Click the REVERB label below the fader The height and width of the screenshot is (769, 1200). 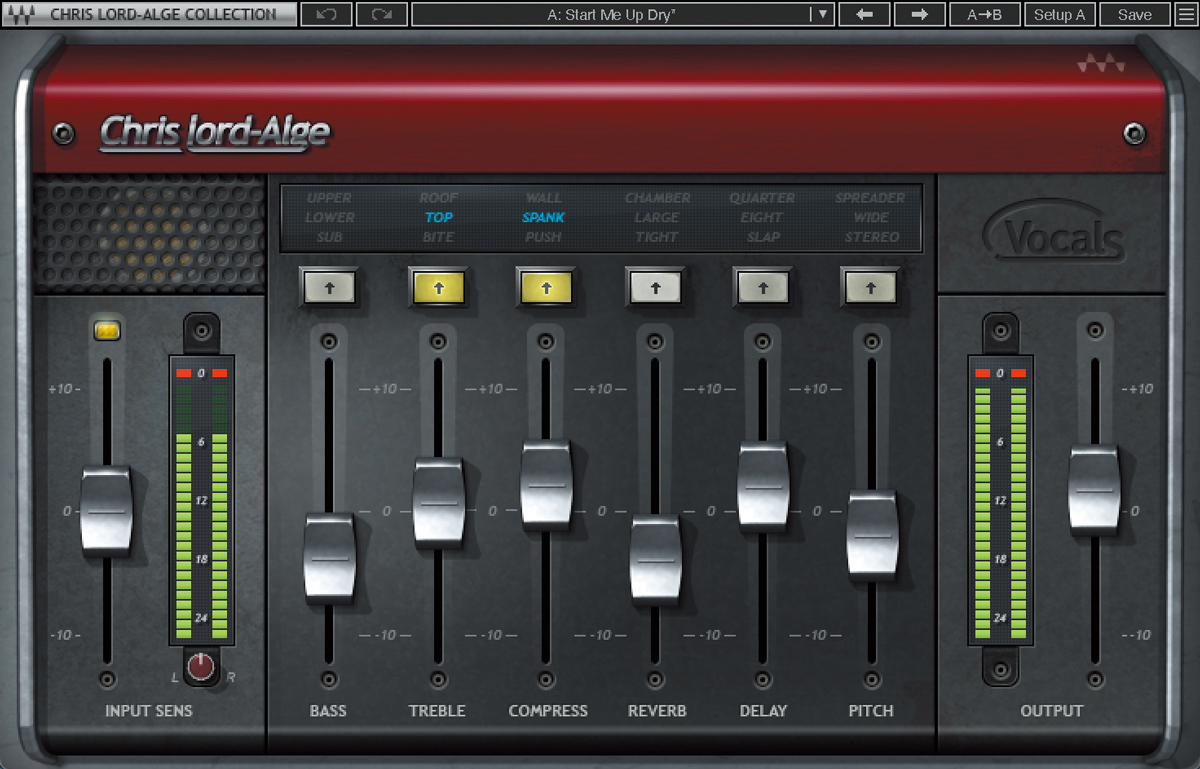point(657,711)
